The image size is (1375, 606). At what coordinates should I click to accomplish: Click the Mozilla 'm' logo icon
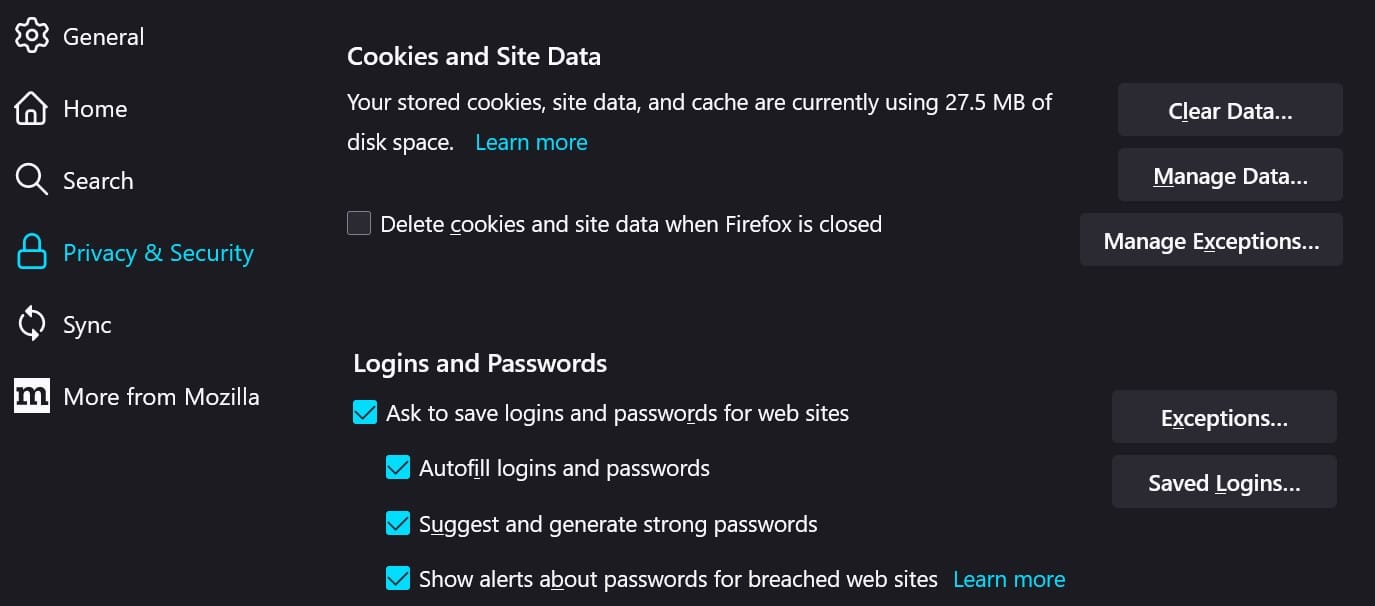coord(31,395)
